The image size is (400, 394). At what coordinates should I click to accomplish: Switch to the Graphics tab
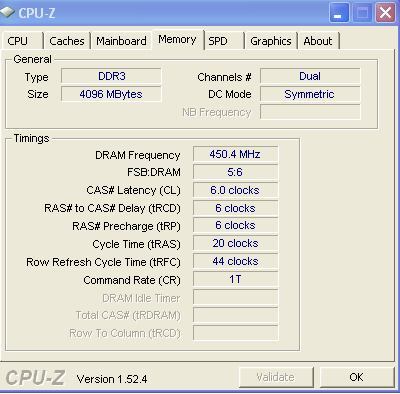(x=271, y=41)
